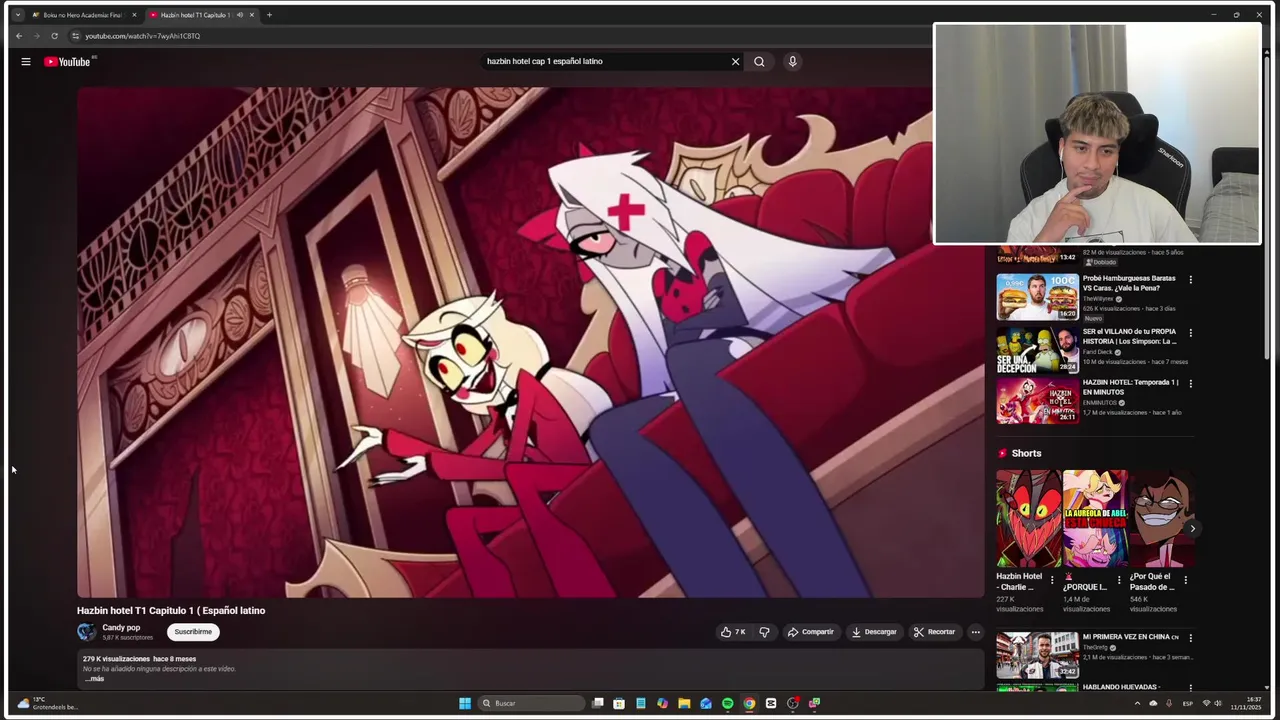Open the SER el VILLANO title link

(1130, 336)
